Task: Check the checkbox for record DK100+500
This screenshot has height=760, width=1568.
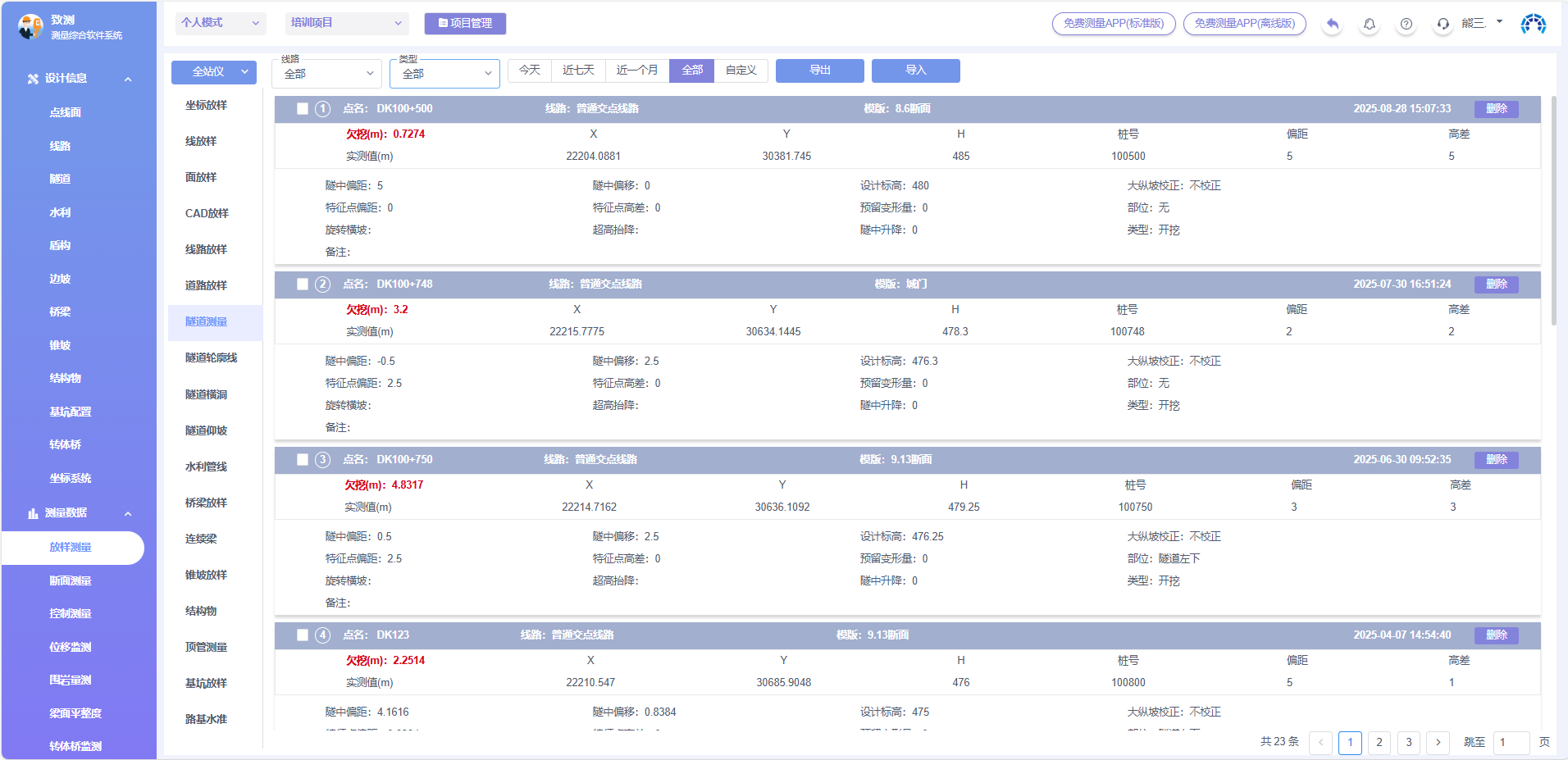Action: [303, 109]
